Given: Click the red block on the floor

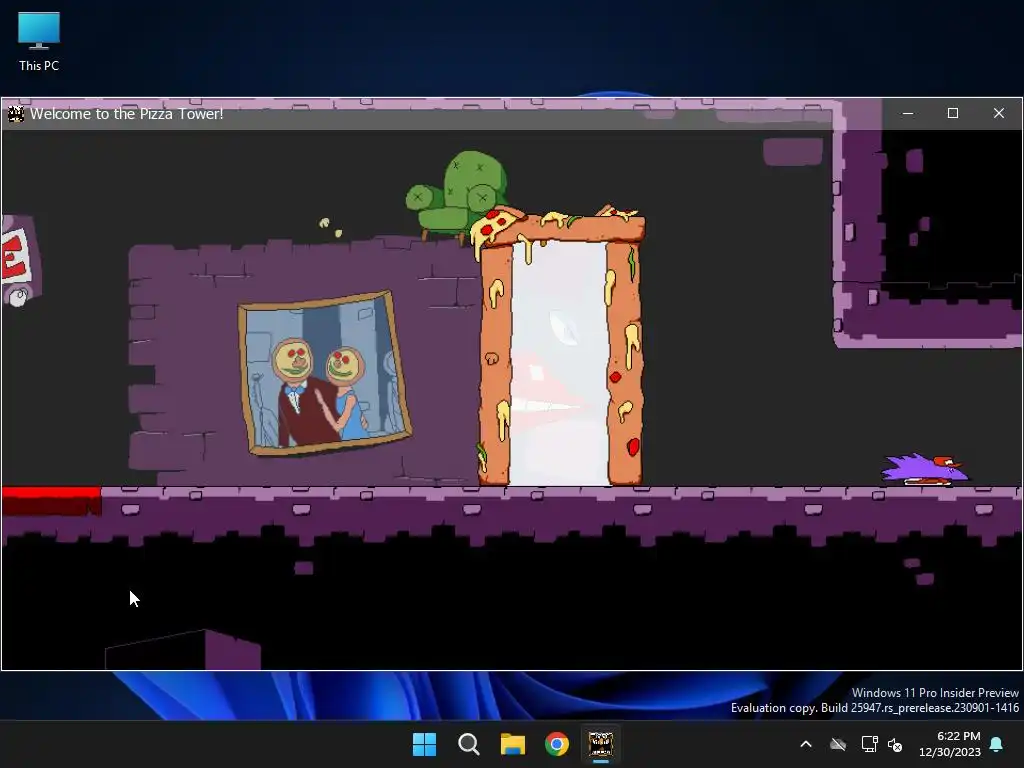Looking at the screenshot, I should [x=52, y=502].
